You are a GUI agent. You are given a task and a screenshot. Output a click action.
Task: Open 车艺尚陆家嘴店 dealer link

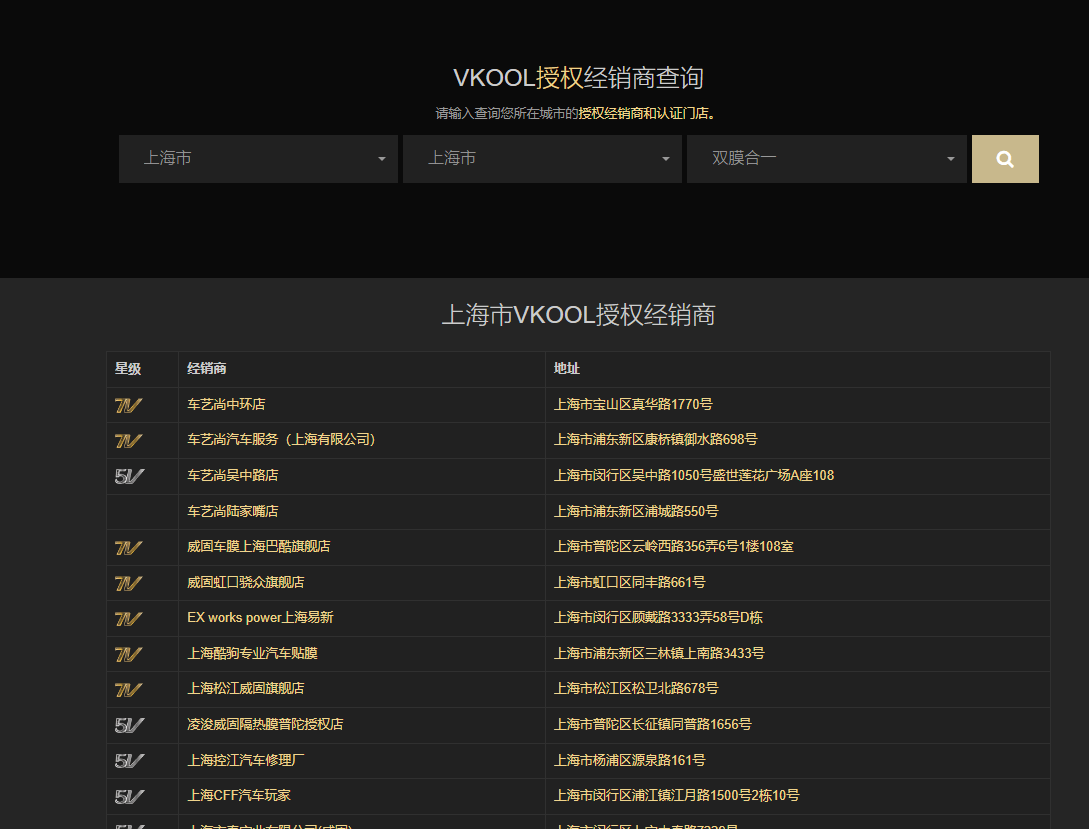(232, 511)
